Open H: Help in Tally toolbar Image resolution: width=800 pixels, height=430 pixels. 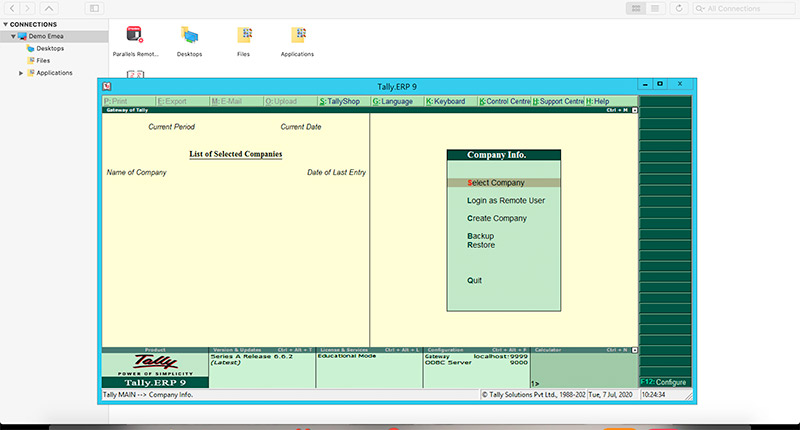point(611,101)
